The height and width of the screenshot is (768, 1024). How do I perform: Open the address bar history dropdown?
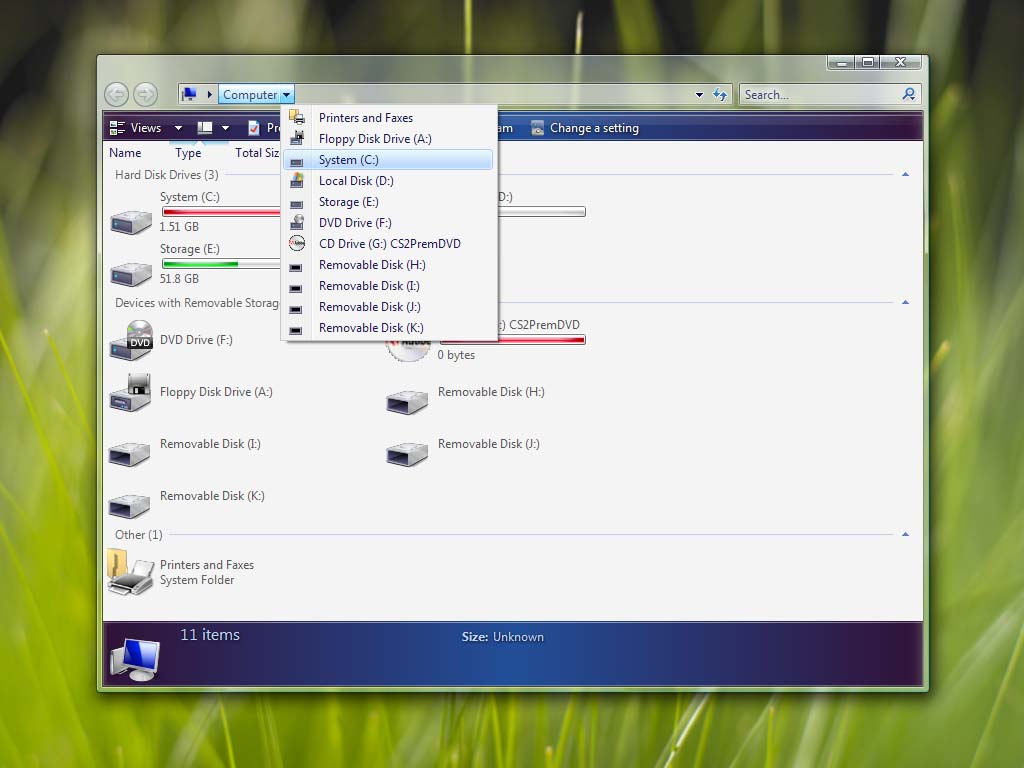pyautogui.click(x=699, y=95)
